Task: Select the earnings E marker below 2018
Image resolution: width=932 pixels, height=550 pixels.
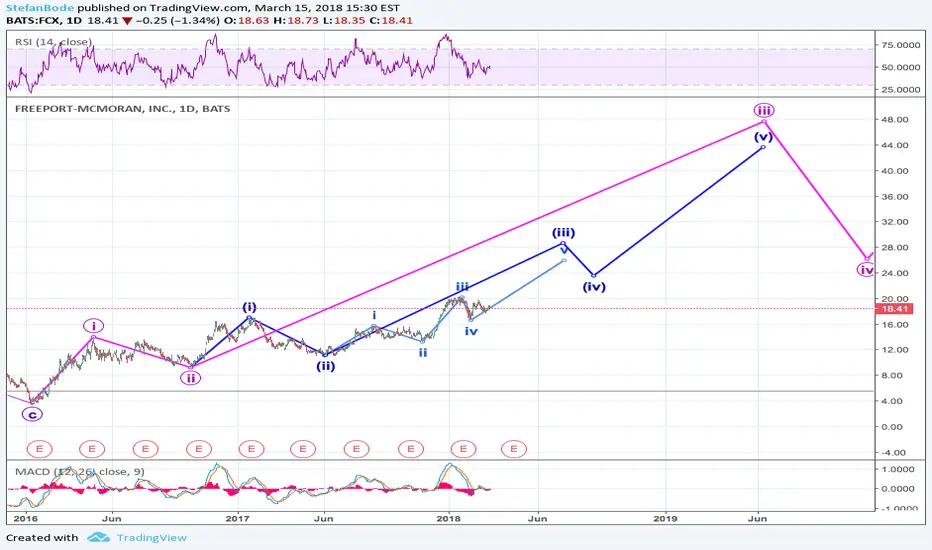Action: (463, 449)
